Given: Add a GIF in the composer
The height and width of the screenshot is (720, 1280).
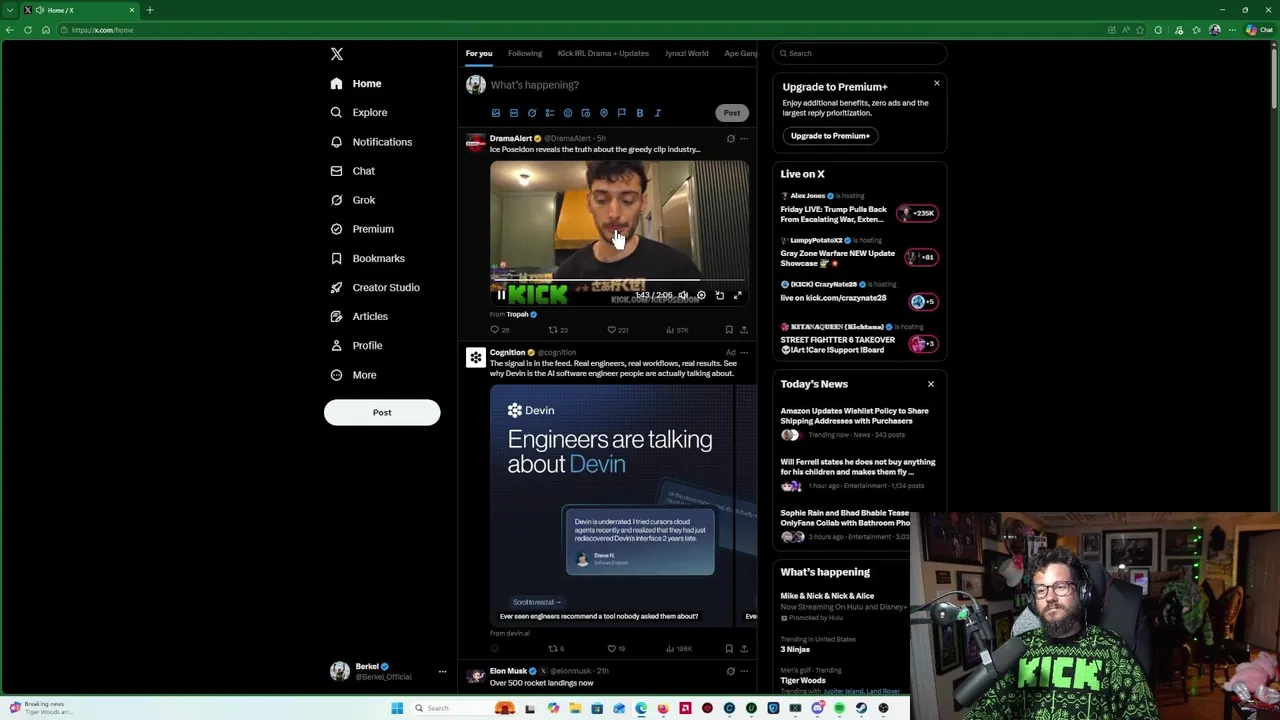Looking at the screenshot, I should coord(514,113).
